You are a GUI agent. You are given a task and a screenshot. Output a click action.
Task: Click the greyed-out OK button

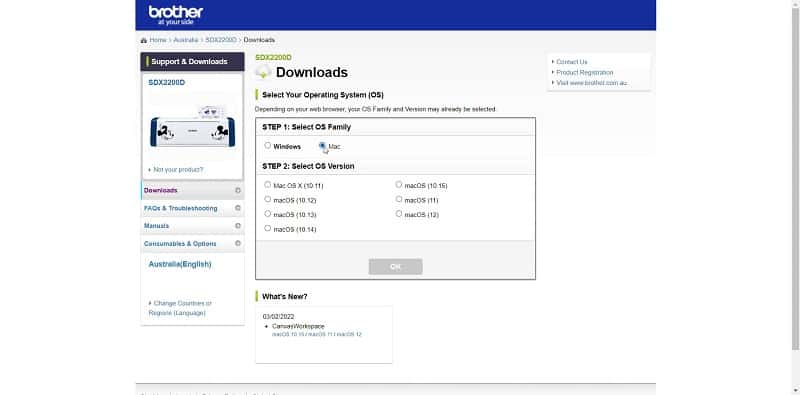click(395, 267)
